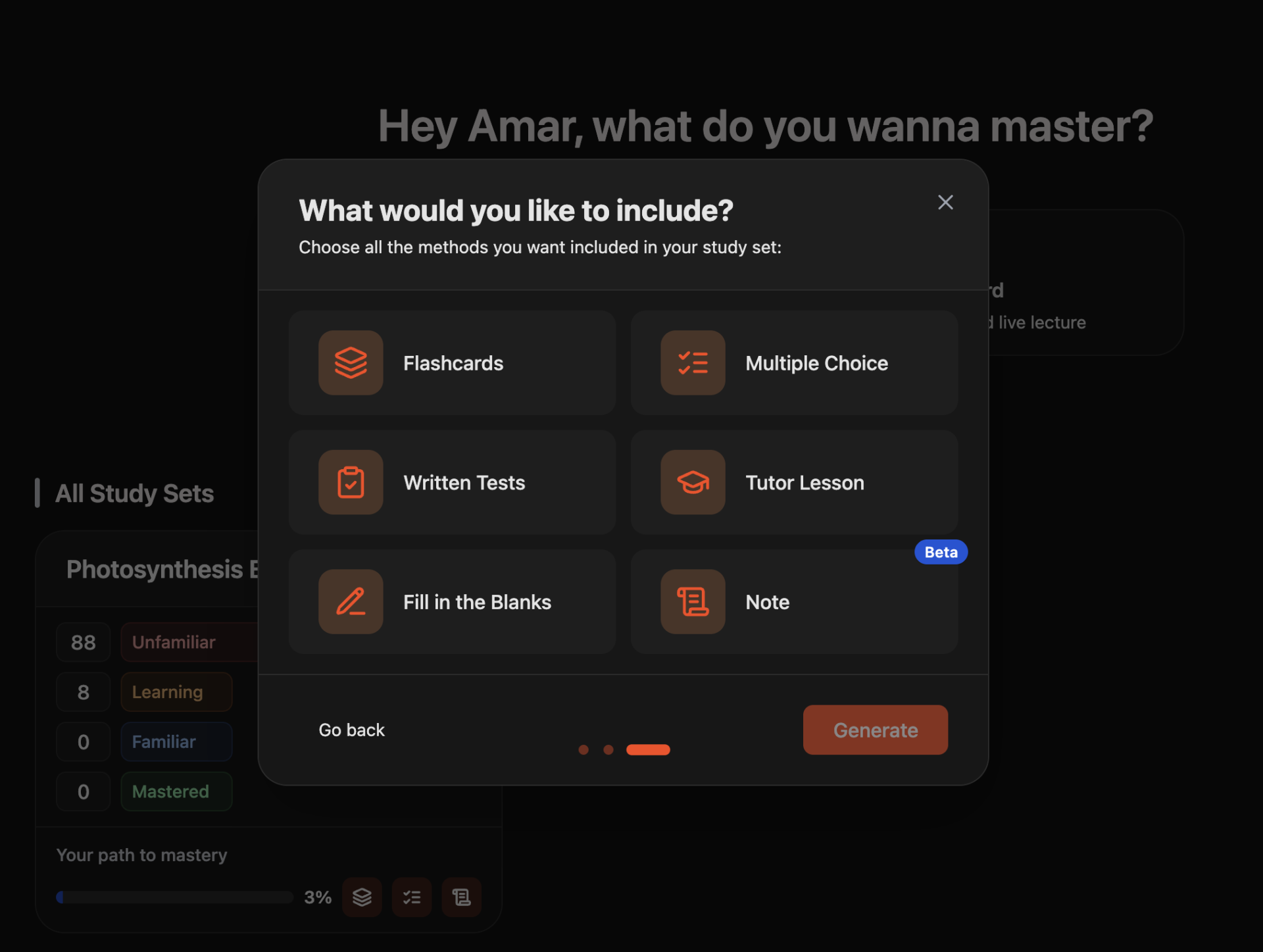Viewport: 1263px width, 952px height.
Task: Click the Flashcards stacked layers icon
Action: click(351, 363)
